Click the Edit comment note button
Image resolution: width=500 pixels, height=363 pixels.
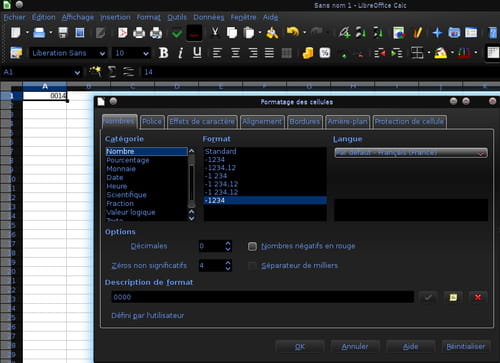(453, 297)
